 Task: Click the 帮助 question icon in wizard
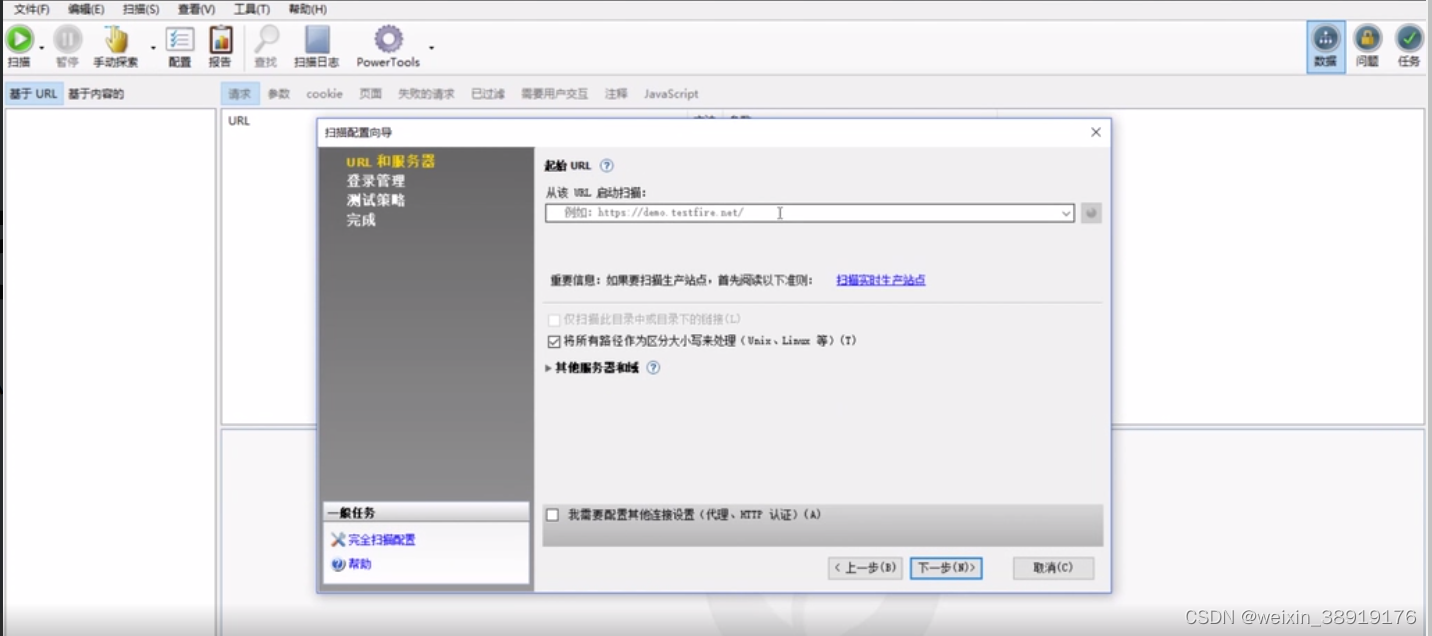[x=338, y=564]
